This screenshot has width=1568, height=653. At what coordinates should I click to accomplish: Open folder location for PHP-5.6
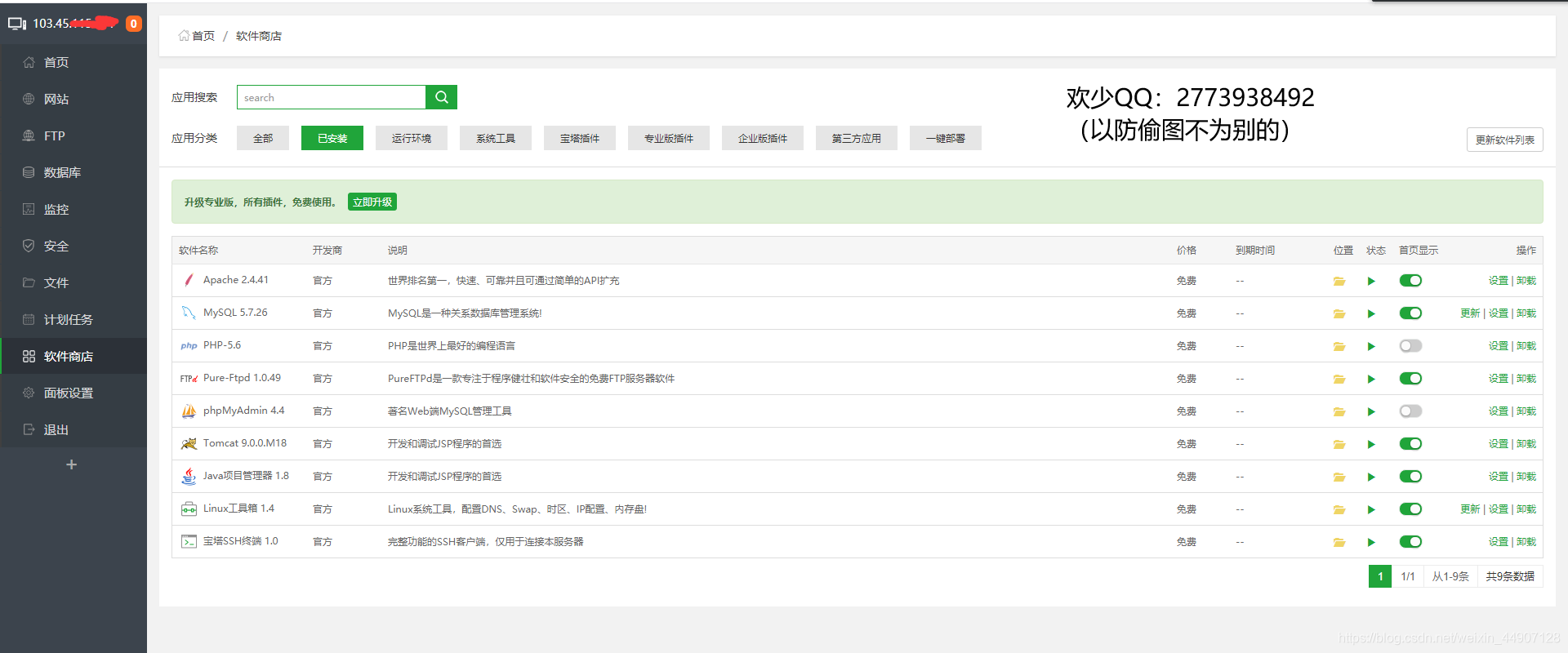point(1339,346)
